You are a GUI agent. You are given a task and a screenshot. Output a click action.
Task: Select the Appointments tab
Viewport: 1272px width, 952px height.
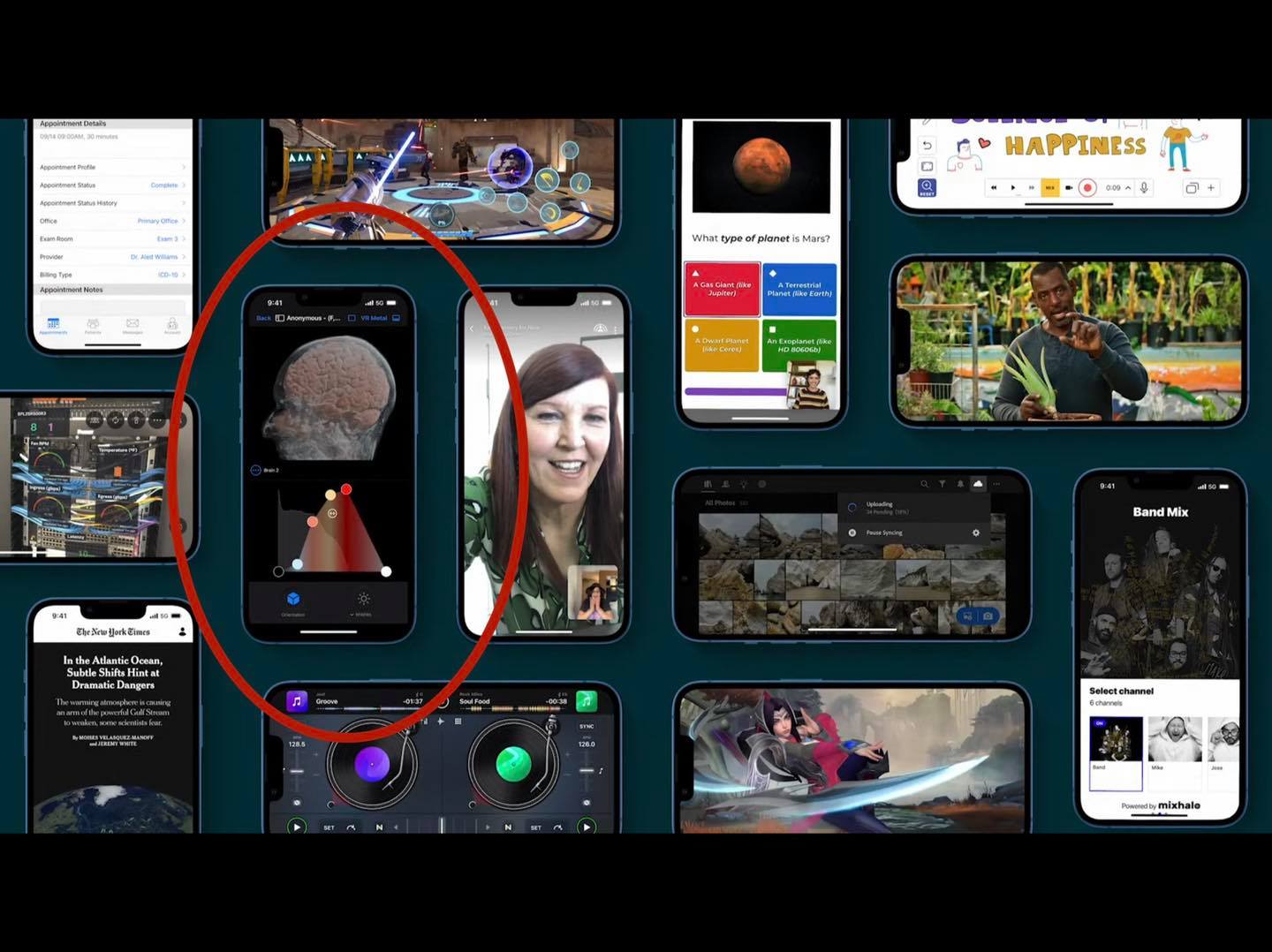coord(53,326)
